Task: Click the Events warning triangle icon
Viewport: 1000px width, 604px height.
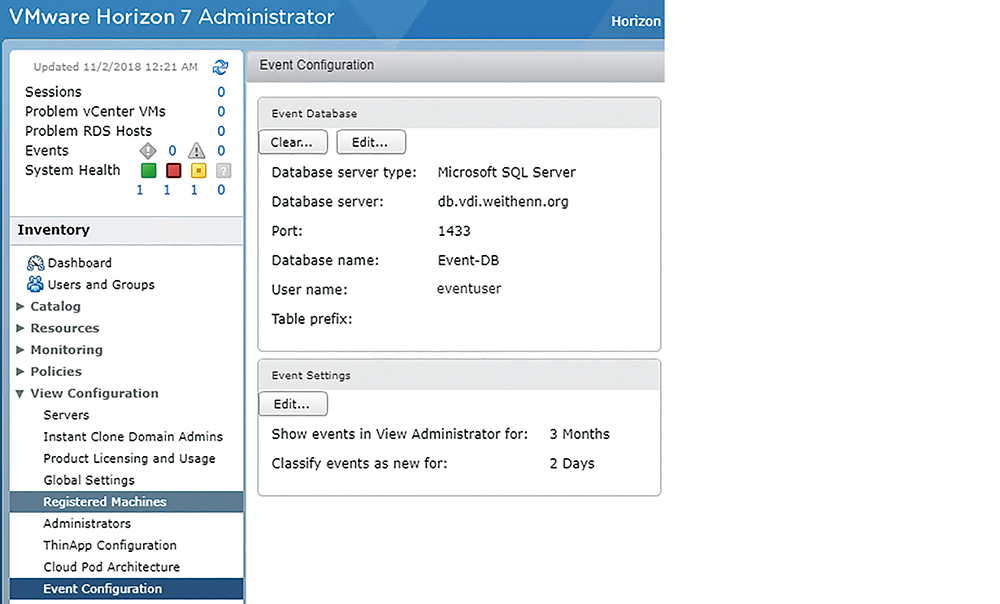Action: pyautogui.click(x=196, y=151)
